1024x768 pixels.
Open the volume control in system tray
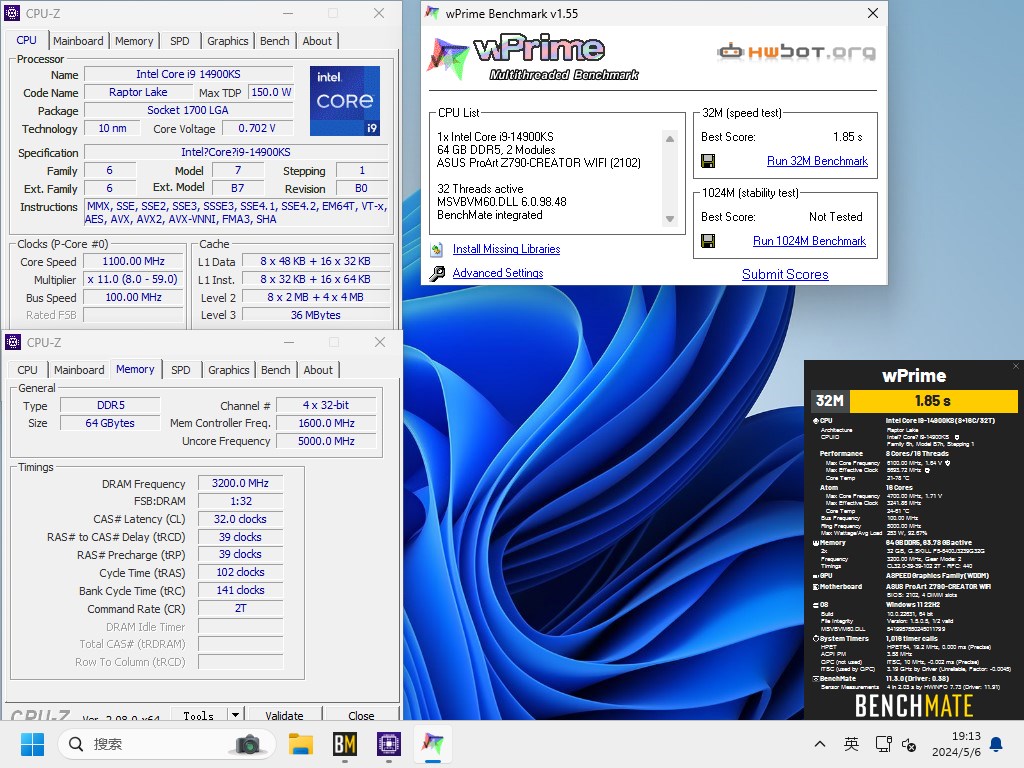tap(909, 744)
